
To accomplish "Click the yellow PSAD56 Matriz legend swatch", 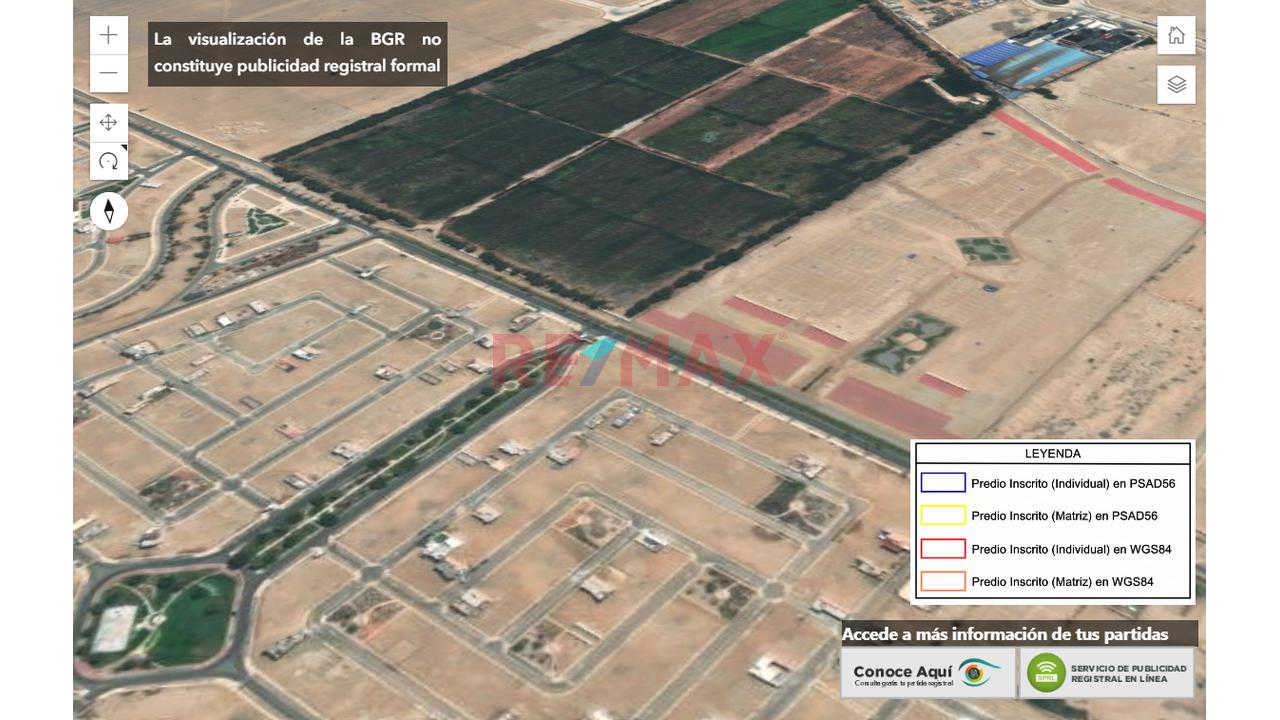I will pos(943,516).
